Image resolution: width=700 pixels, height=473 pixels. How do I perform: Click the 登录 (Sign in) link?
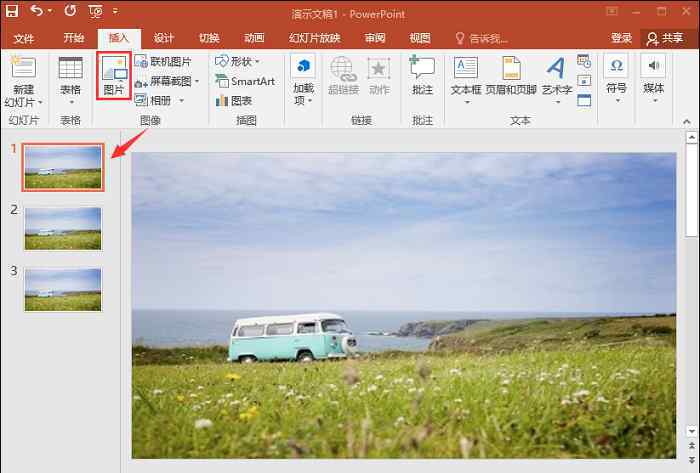621,38
